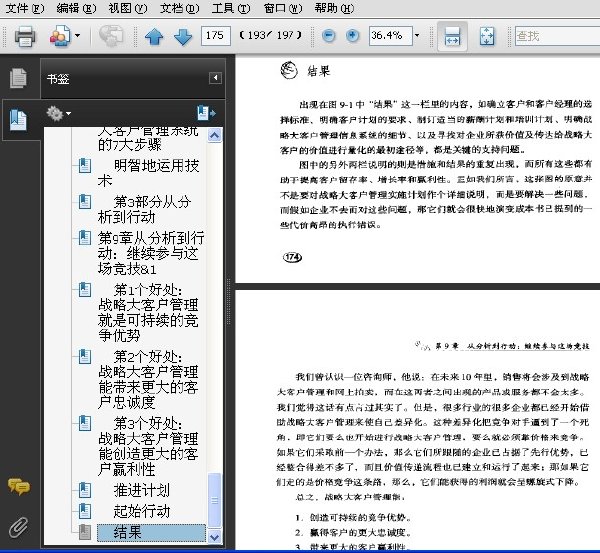Screen dimensions: 600x553
Task: Open the 帮助 menu
Action: [334, 8]
